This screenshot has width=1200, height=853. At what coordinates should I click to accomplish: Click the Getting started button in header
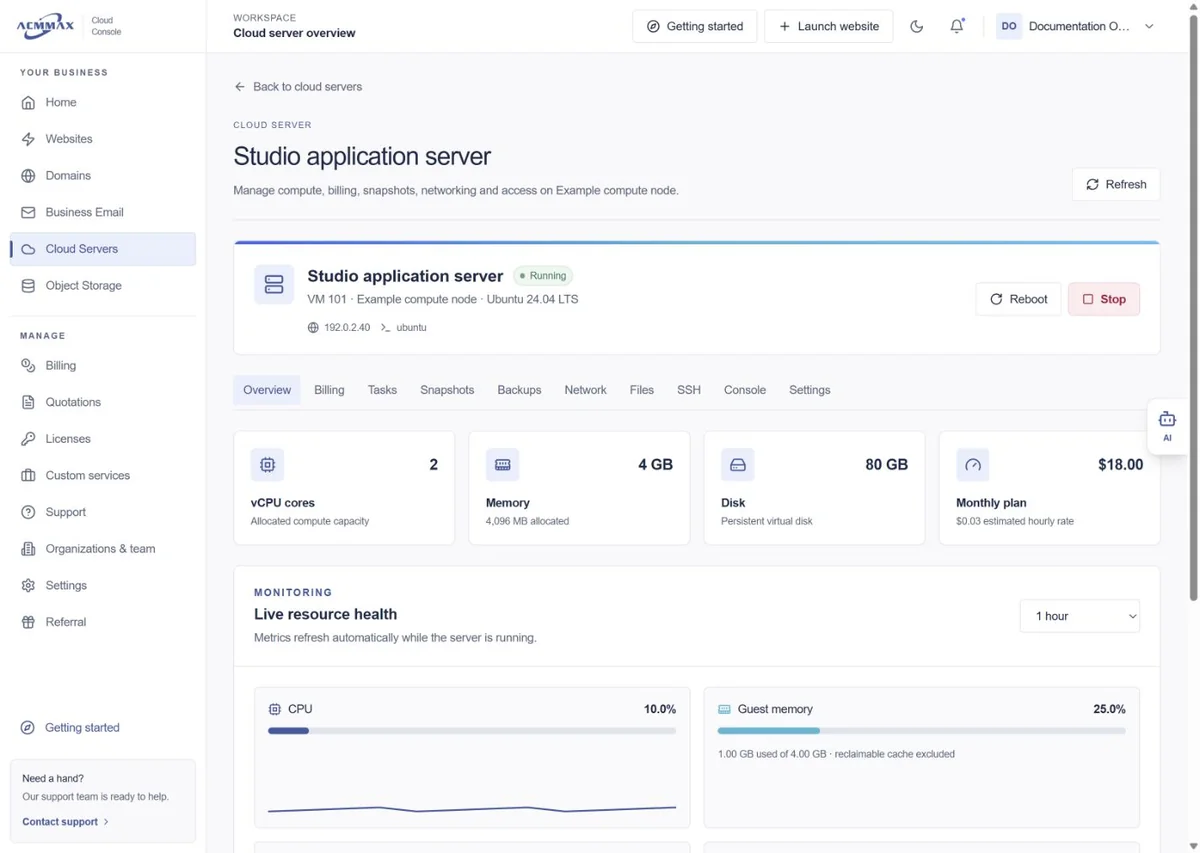(695, 26)
